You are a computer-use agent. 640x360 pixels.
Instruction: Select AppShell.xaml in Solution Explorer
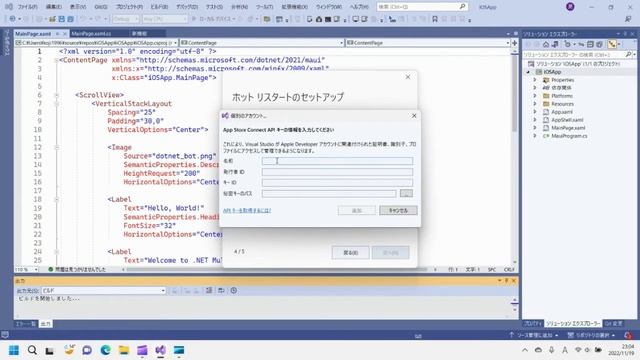click(567, 120)
